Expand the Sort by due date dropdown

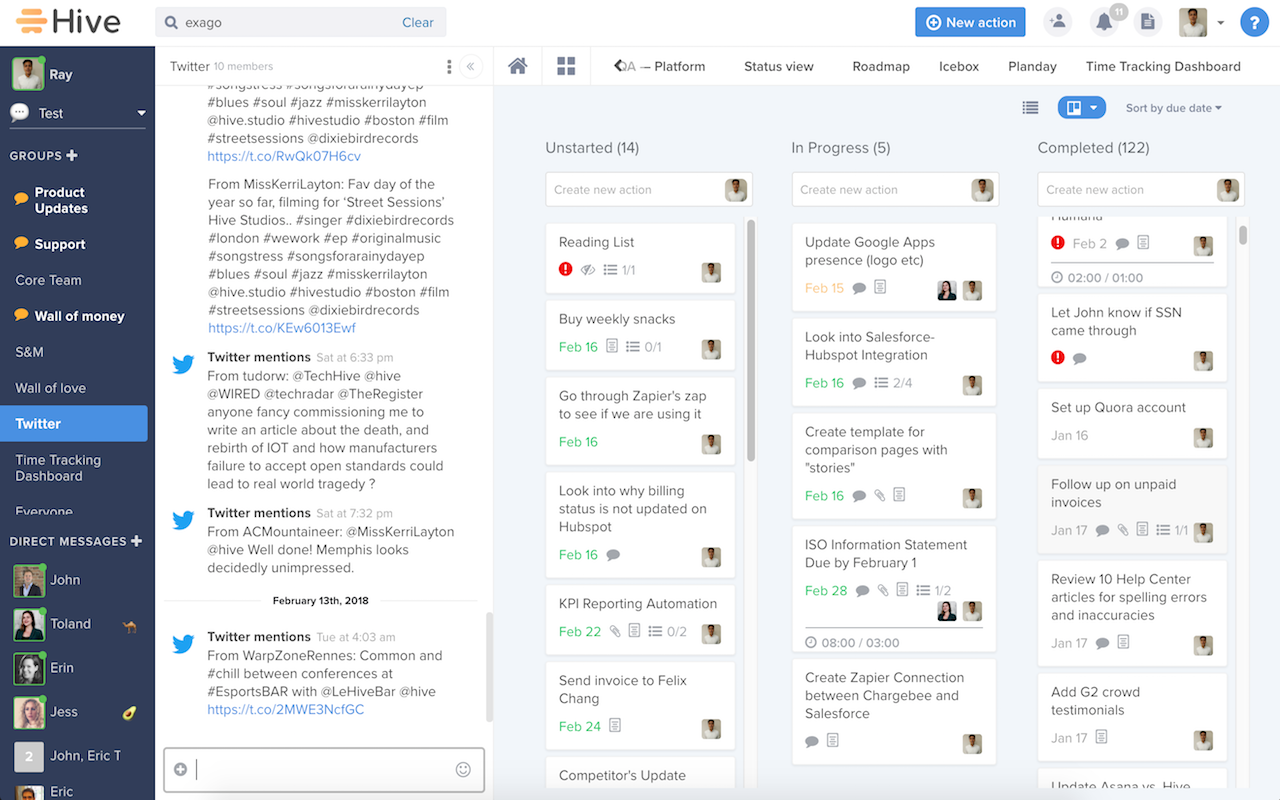[1173, 108]
